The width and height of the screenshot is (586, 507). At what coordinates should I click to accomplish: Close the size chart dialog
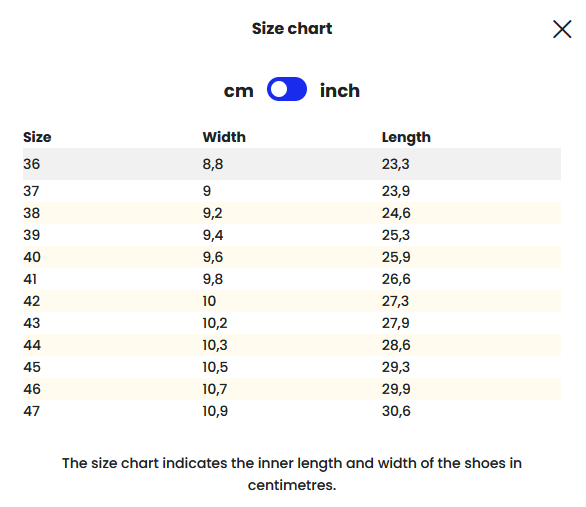pyautogui.click(x=562, y=29)
